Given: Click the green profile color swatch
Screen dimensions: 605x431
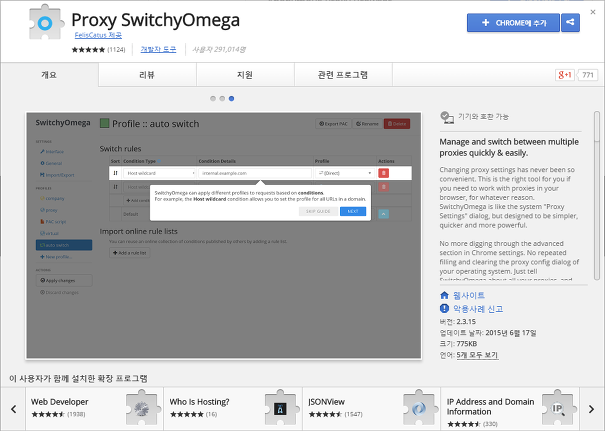Looking at the screenshot, I should pos(104,123).
